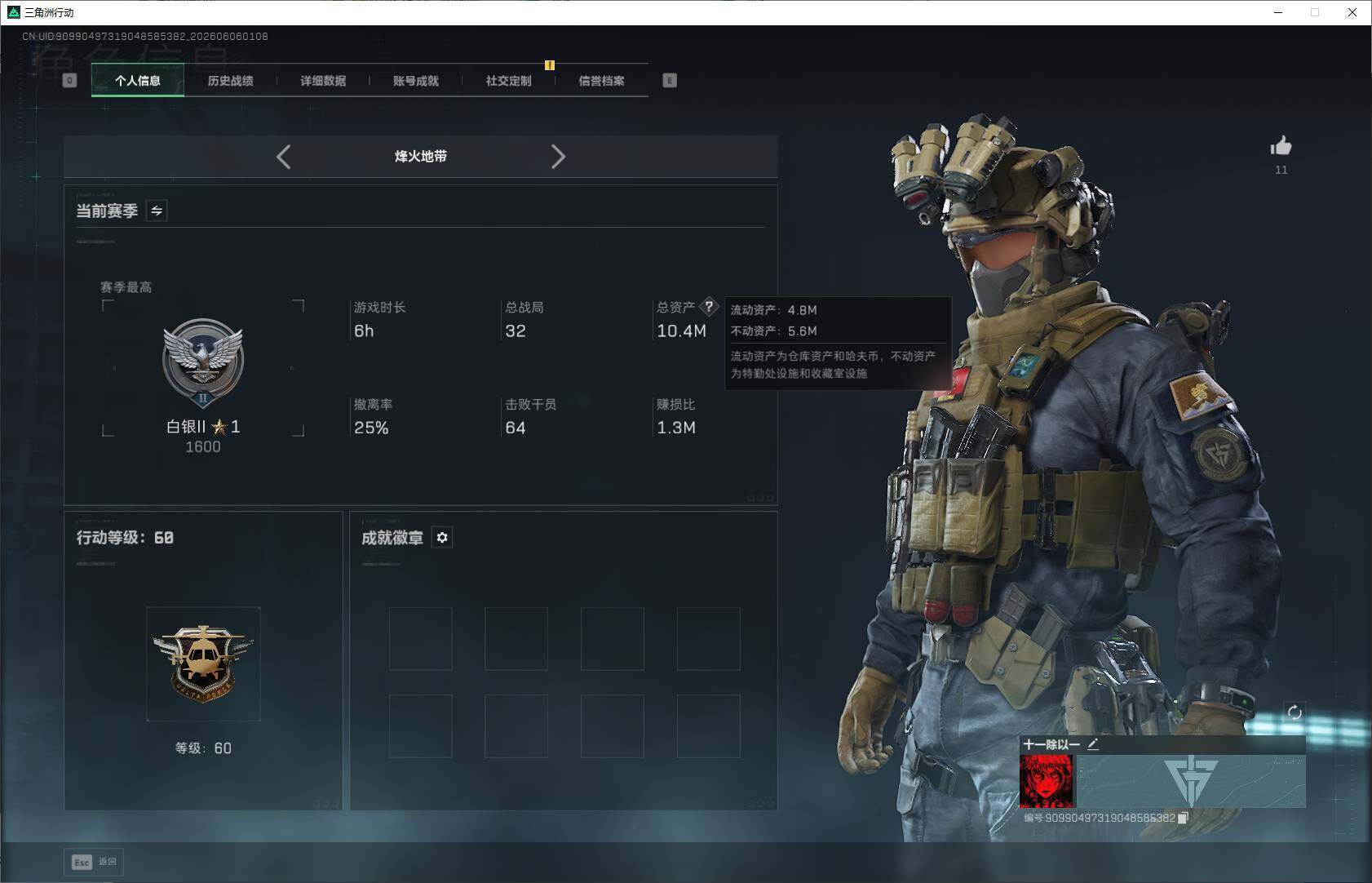This screenshot has width=1372, height=883.
Task: Click the red player avatar thumbnail
Action: [x=1047, y=781]
